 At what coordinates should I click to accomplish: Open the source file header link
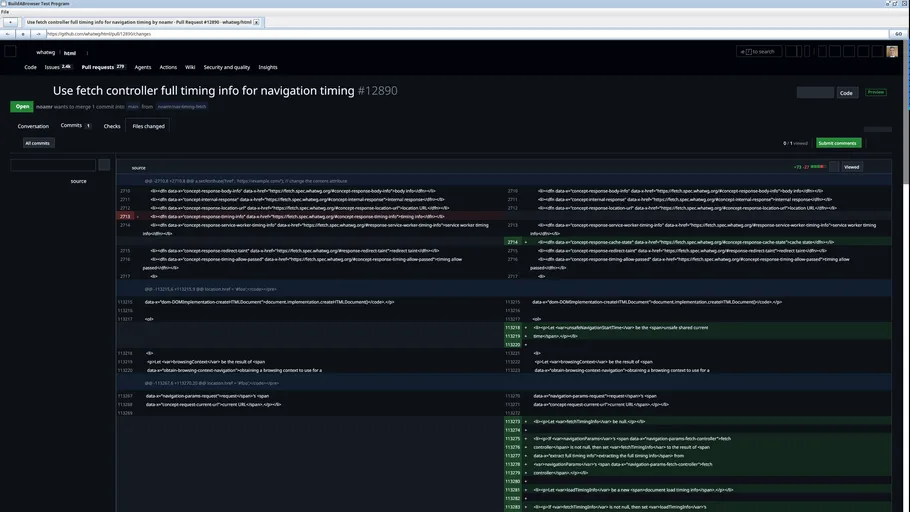coord(139,168)
